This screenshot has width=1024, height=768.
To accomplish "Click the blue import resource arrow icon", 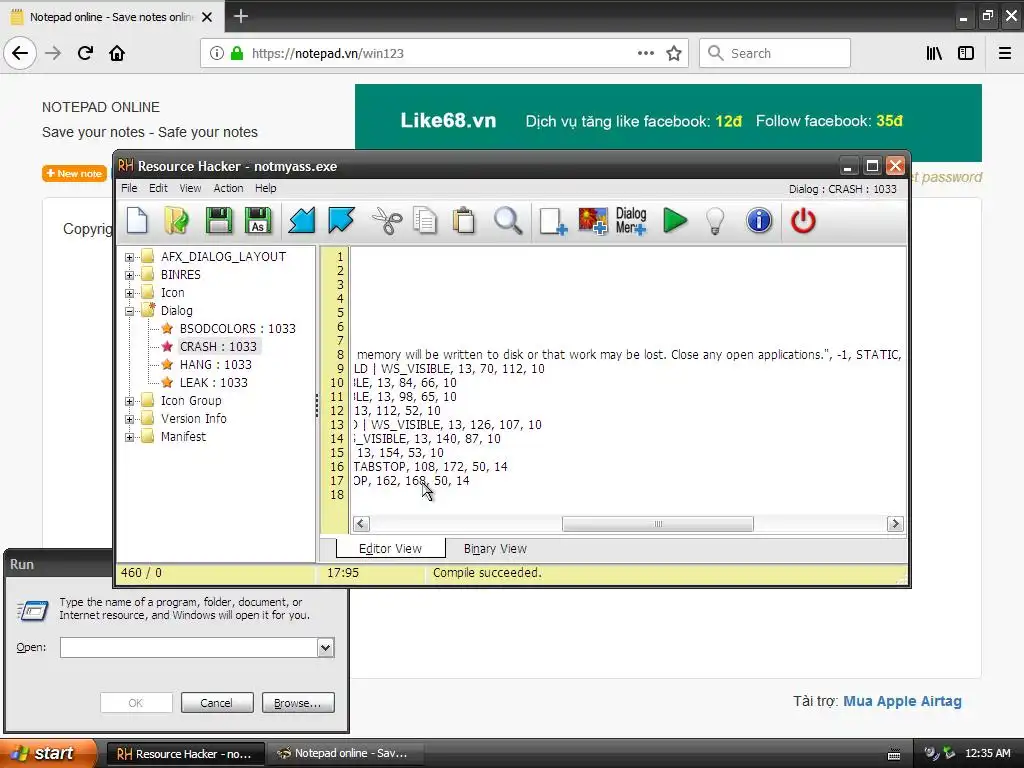I will [x=301, y=221].
